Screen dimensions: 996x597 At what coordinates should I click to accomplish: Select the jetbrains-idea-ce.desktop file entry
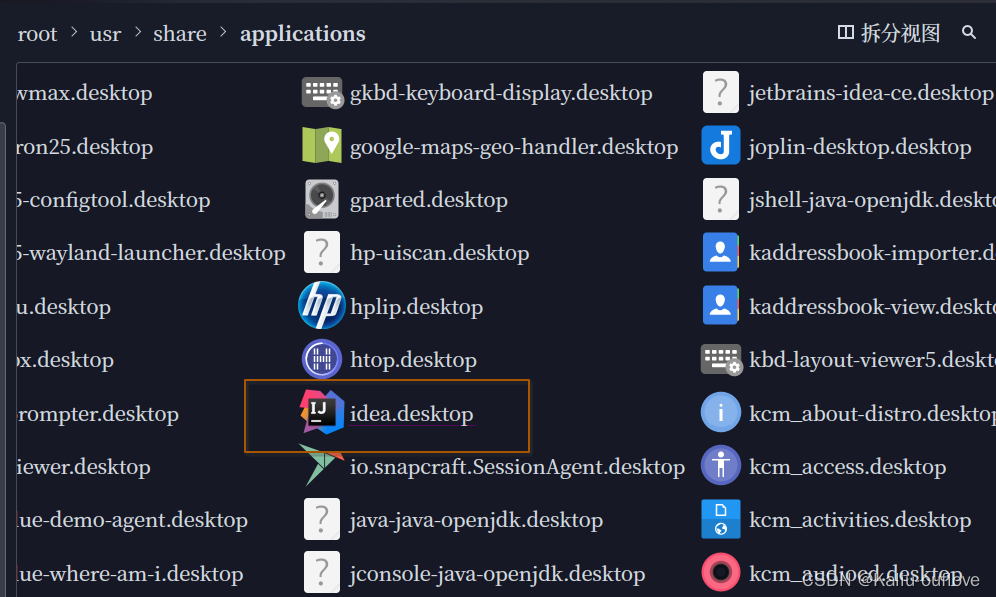(870, 93)
